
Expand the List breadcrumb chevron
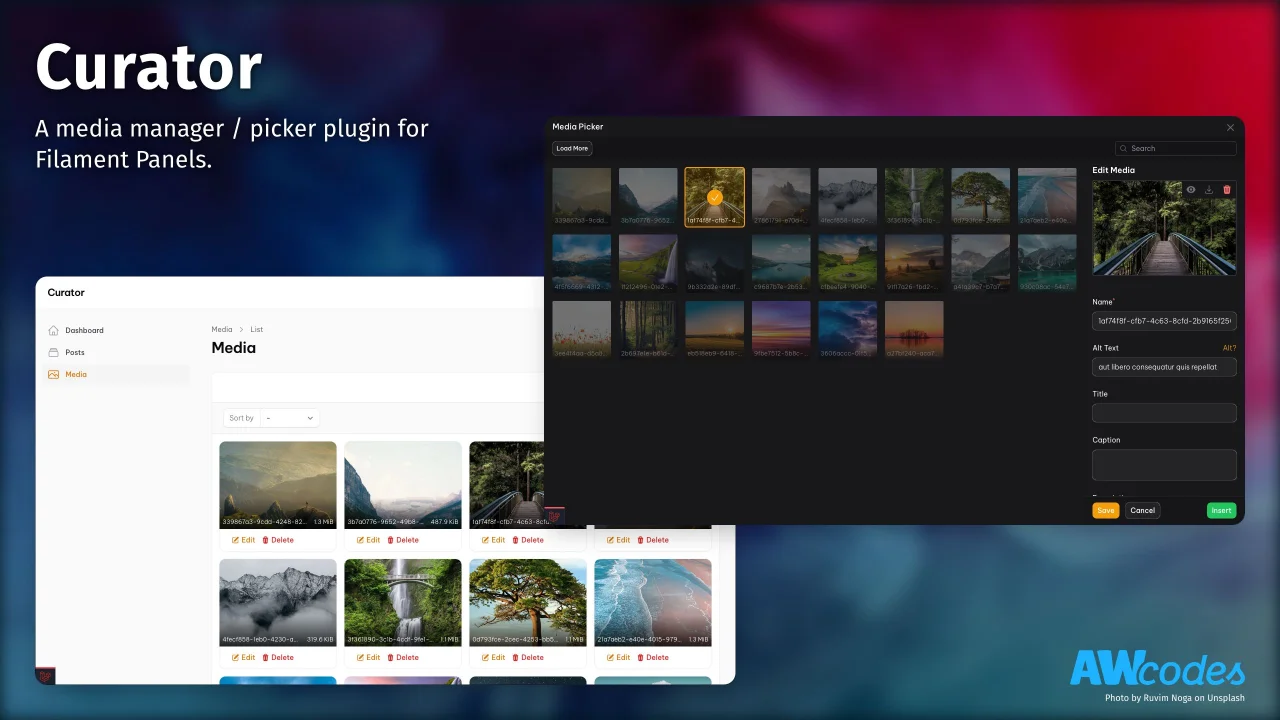coord(241,329)
